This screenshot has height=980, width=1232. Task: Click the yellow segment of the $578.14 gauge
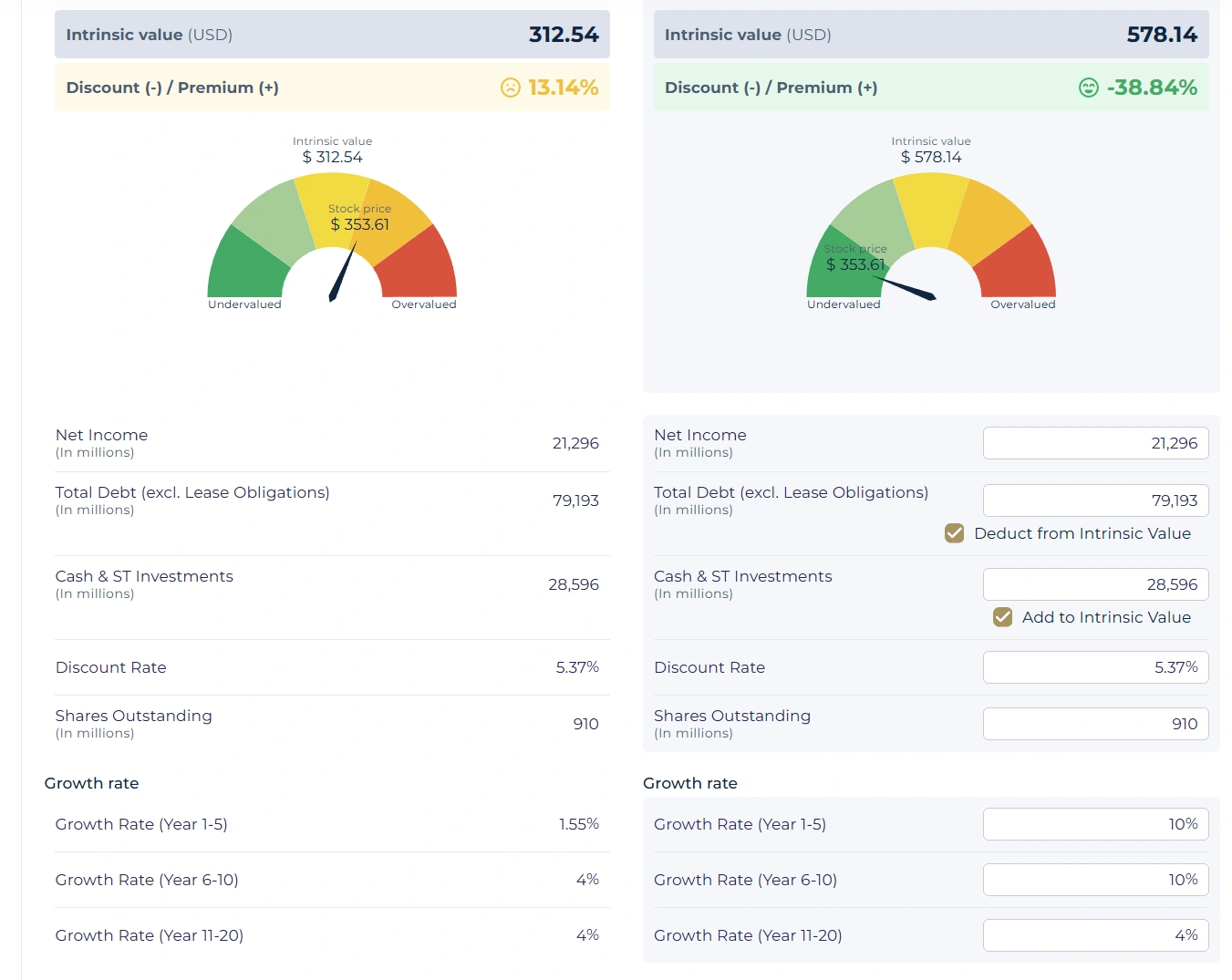pos(931,208)
